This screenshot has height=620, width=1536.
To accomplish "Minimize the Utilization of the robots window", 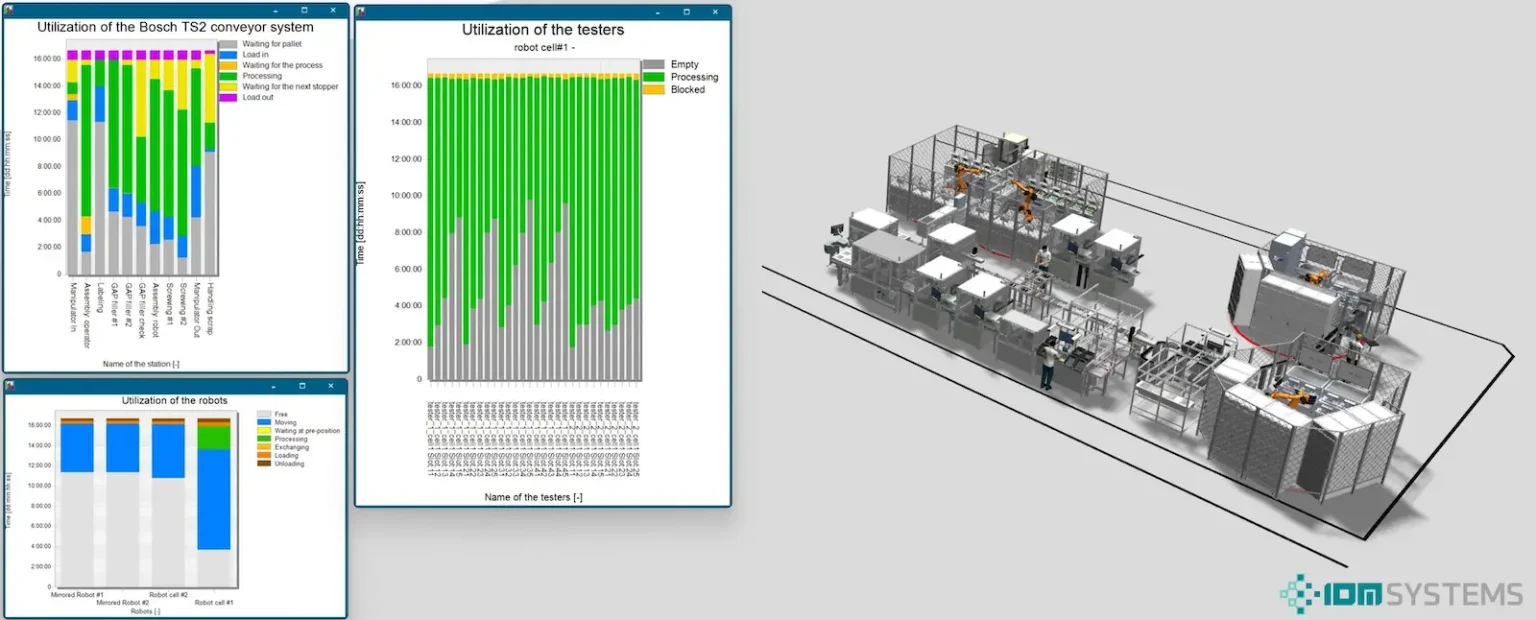I will (x=274, y=385).
